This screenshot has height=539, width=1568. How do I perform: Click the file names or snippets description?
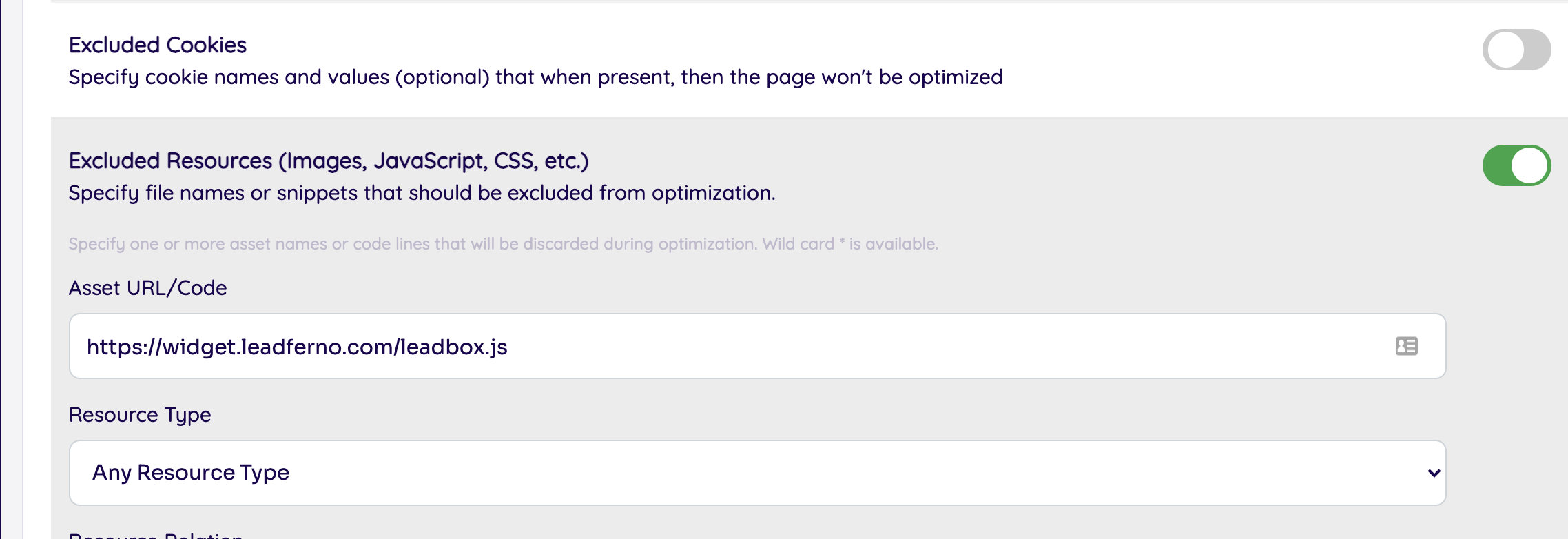422,193
